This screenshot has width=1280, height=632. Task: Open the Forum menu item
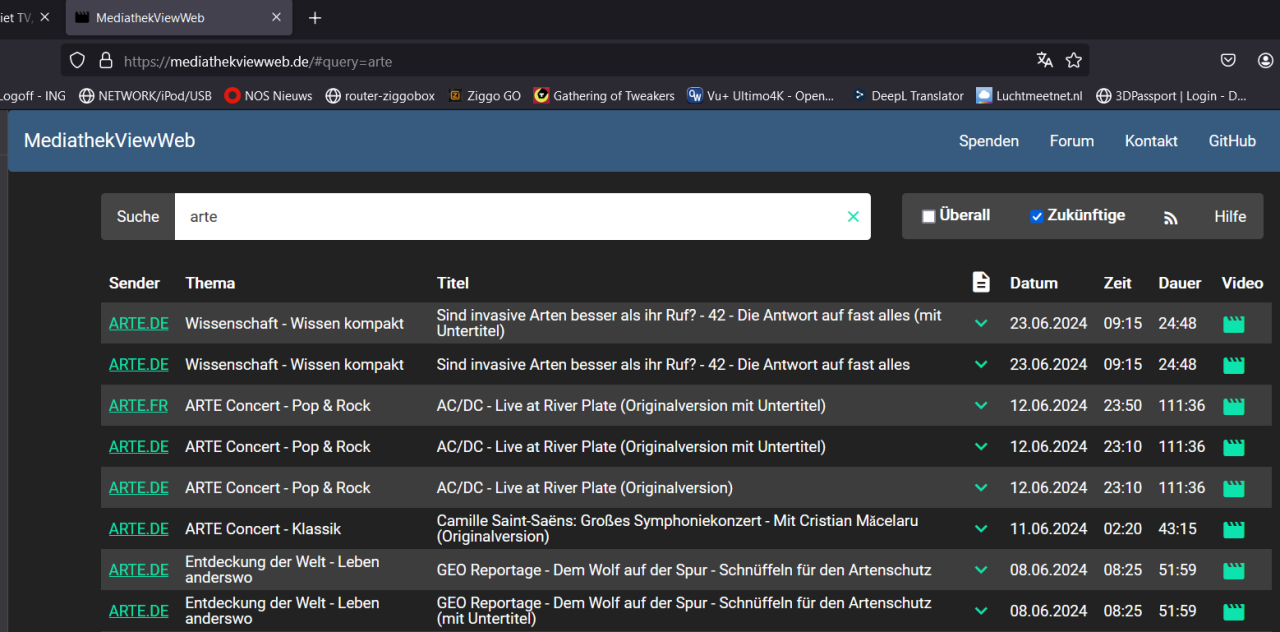tap(1071, 140)
